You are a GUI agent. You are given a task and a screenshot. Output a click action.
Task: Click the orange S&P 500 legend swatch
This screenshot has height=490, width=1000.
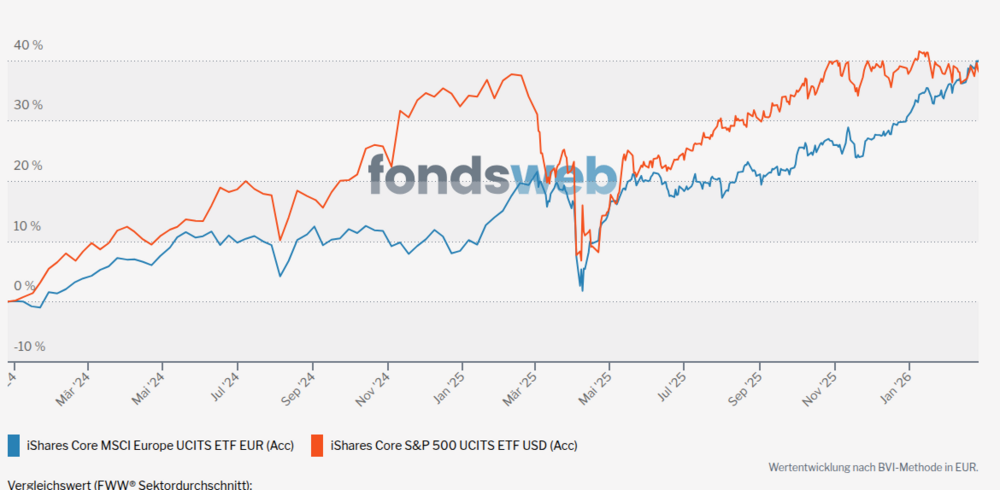319,445
